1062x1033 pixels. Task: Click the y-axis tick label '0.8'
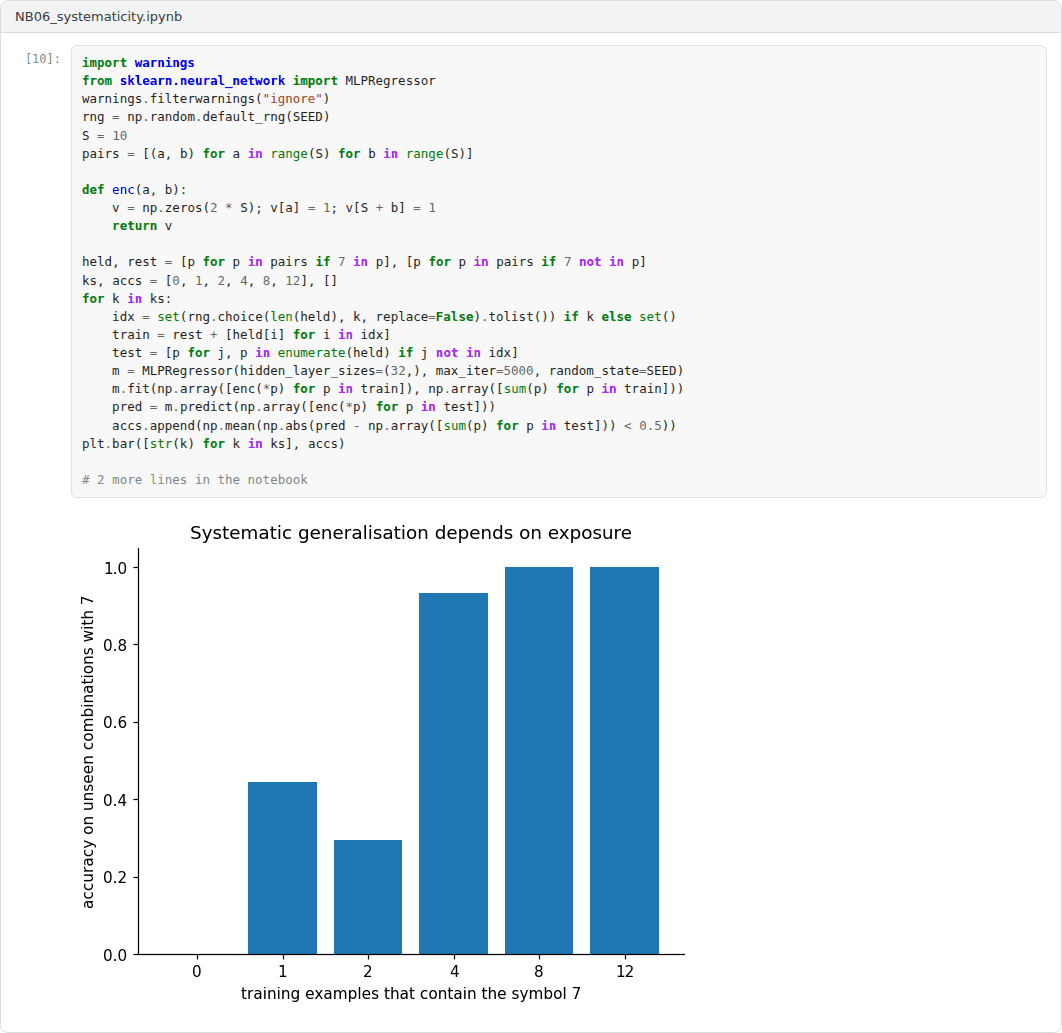click(115, 646)
